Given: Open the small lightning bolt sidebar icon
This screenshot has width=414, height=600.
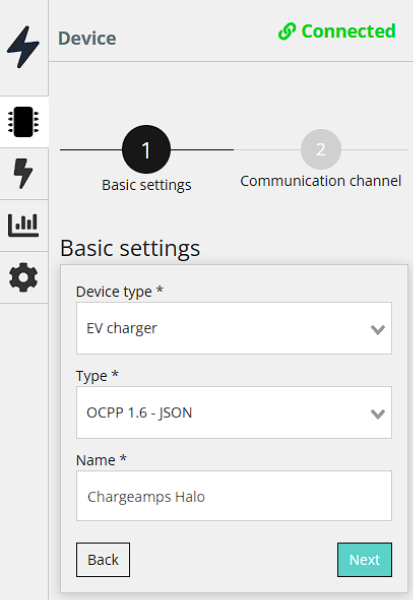Looking at the screenshot, I should click(23, 173).
